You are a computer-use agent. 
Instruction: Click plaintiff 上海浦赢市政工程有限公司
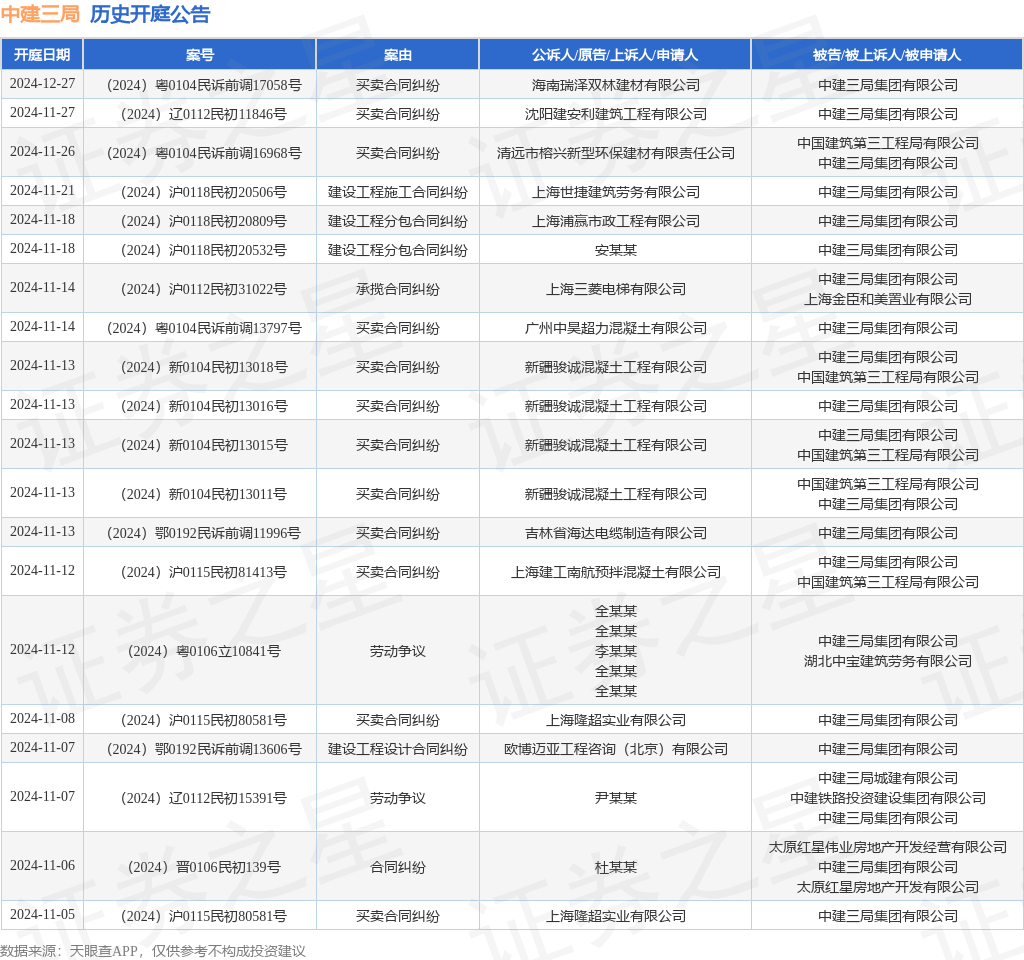click(x=615, y=221)
